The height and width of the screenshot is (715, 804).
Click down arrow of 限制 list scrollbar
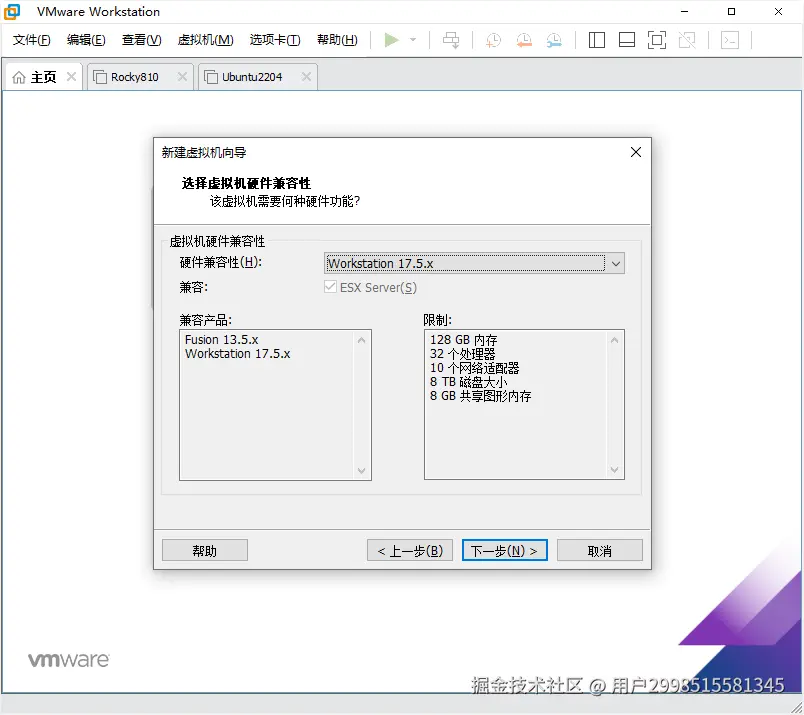coord(614,470)
